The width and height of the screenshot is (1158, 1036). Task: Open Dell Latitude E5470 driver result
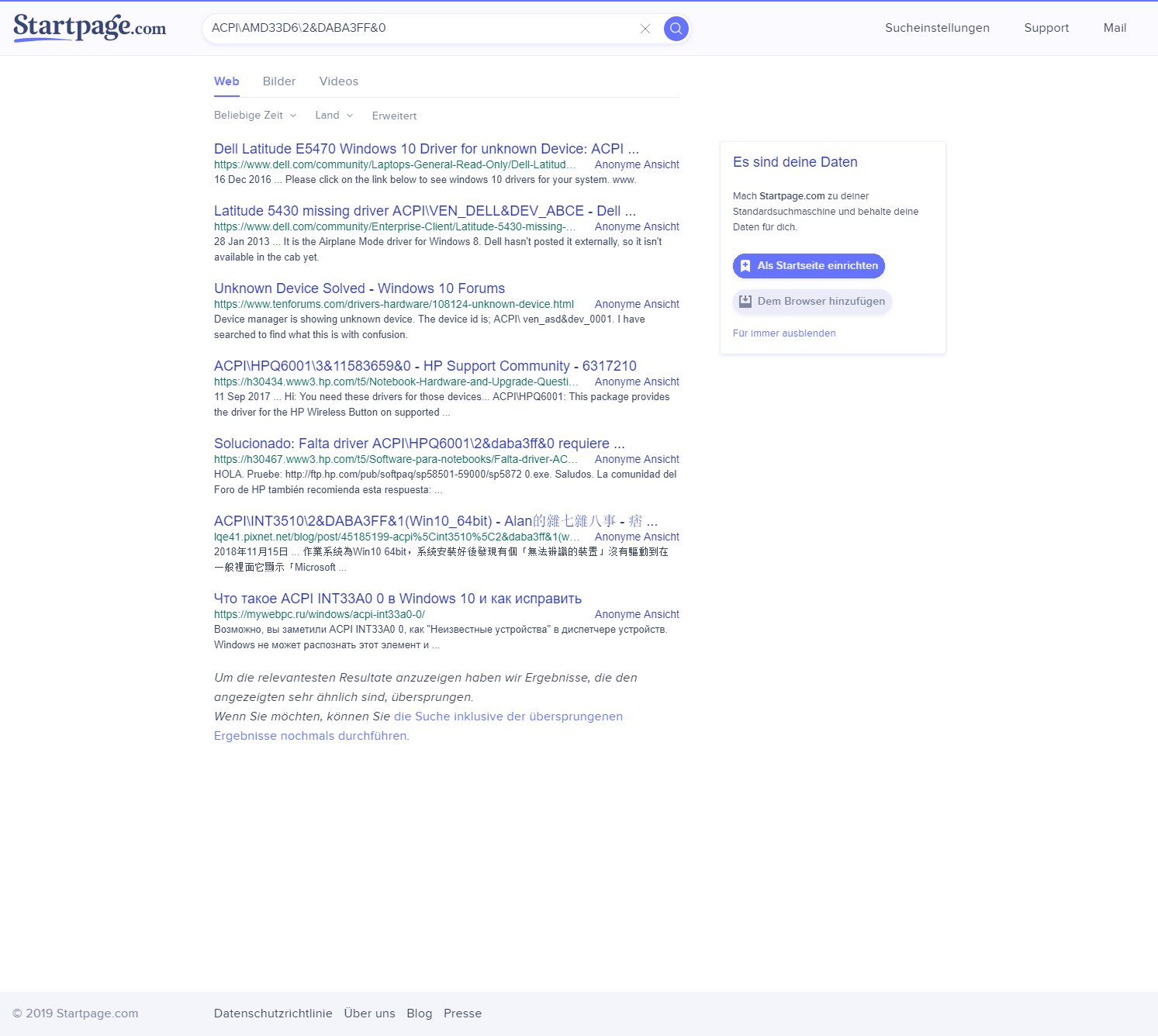[427, 149]
